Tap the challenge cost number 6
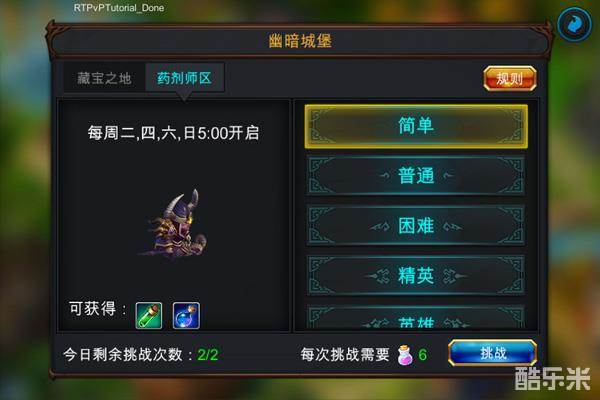 coord(422,355)
